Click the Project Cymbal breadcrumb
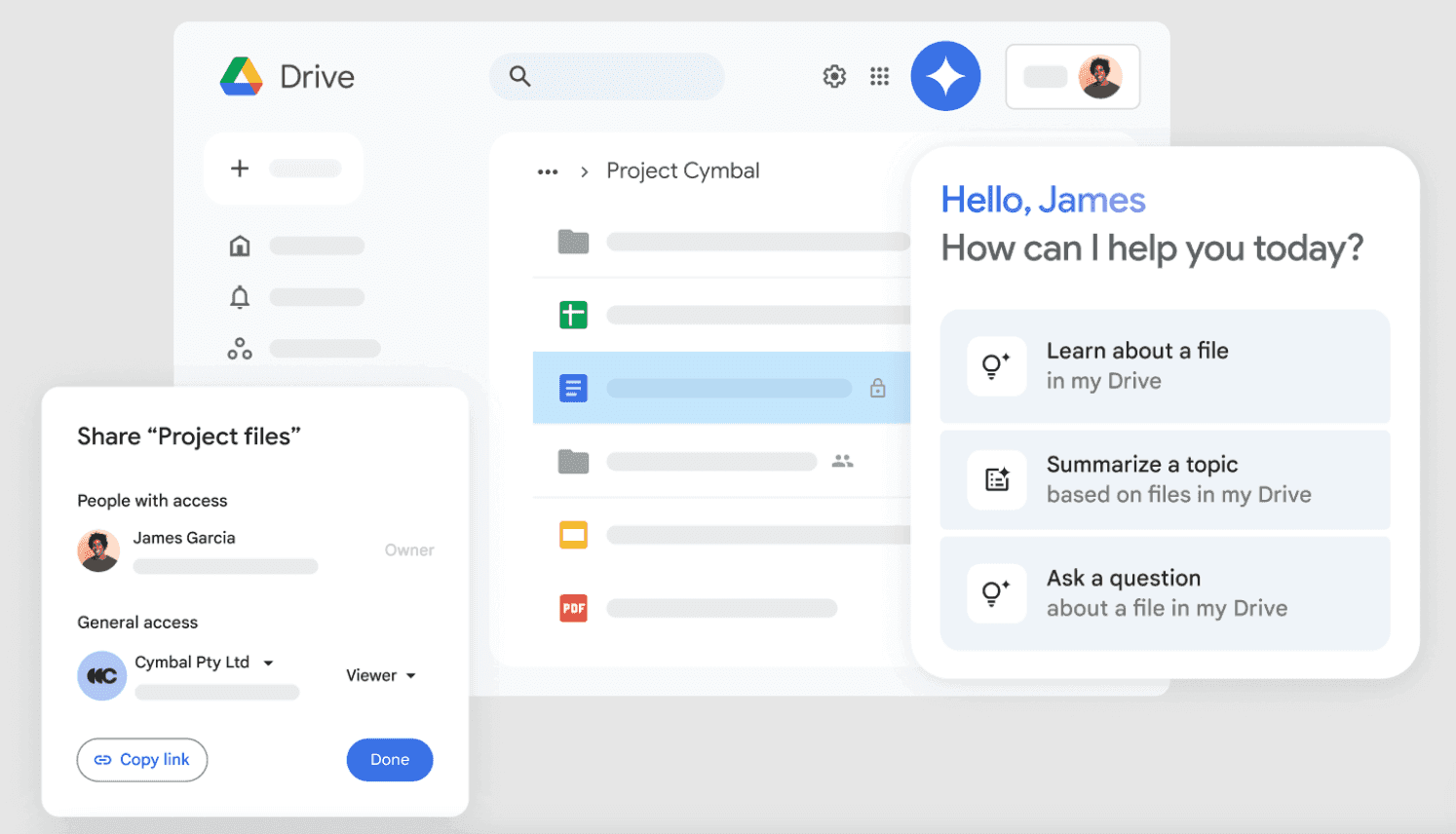The height and width of the screenshot is (834, 1456). coord(682,171)
